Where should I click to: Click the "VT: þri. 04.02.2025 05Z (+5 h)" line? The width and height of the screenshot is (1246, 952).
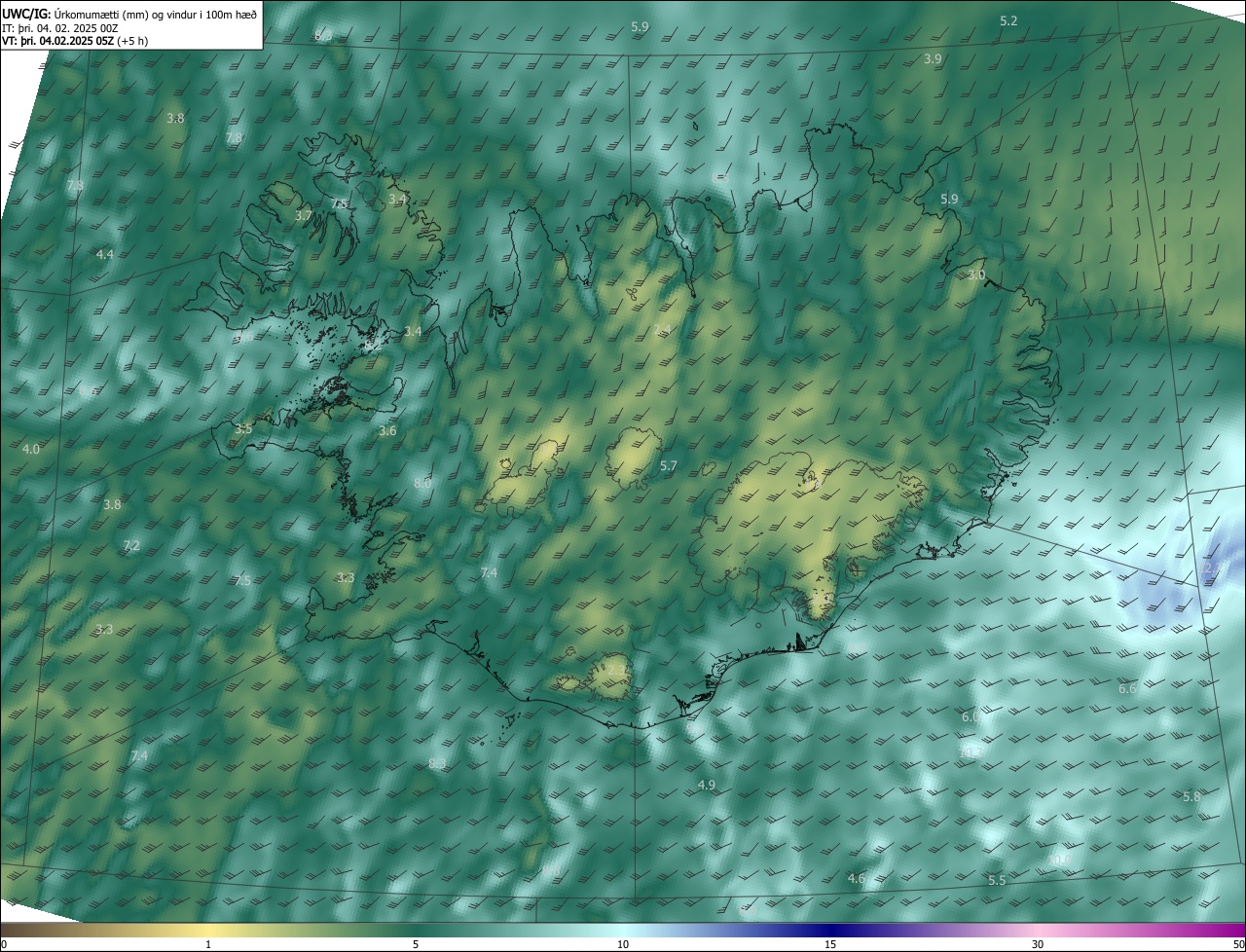click(x=75, y=42)
